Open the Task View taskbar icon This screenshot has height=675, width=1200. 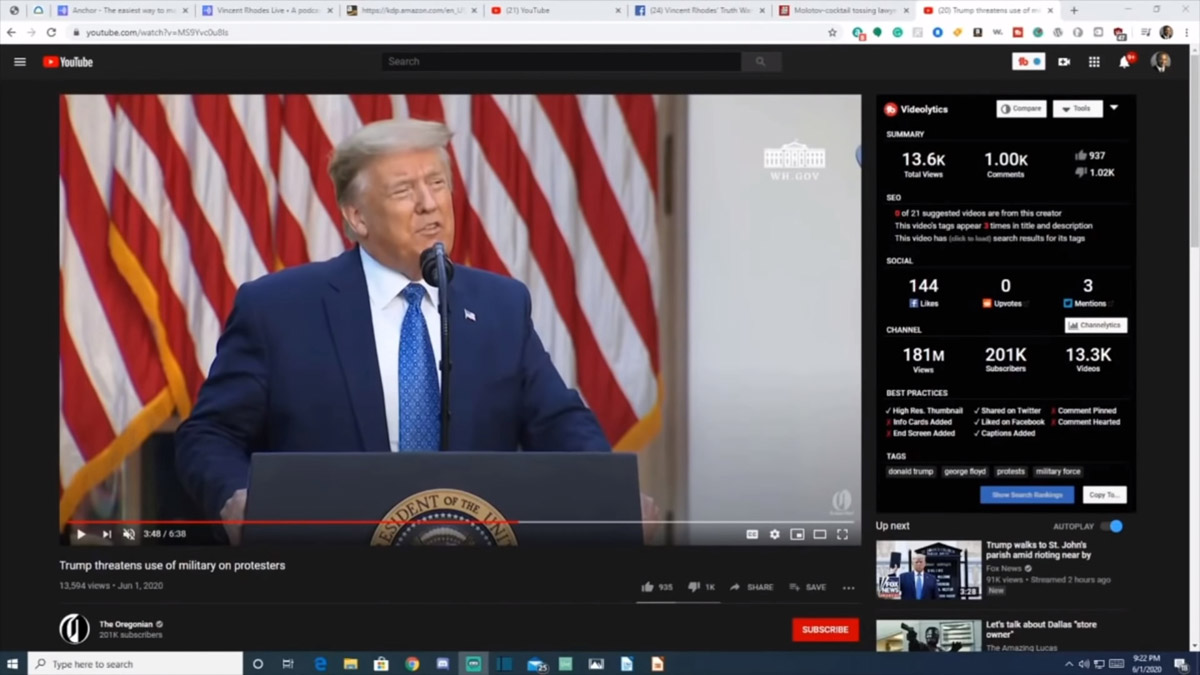(288, 663)
